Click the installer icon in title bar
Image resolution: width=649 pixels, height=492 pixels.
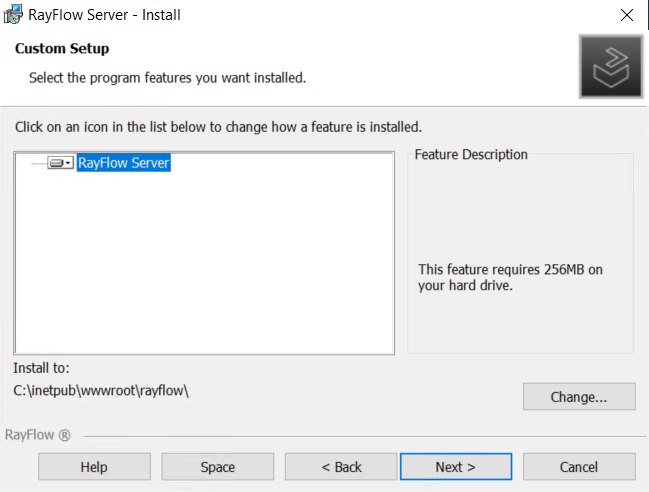point(13,14)
